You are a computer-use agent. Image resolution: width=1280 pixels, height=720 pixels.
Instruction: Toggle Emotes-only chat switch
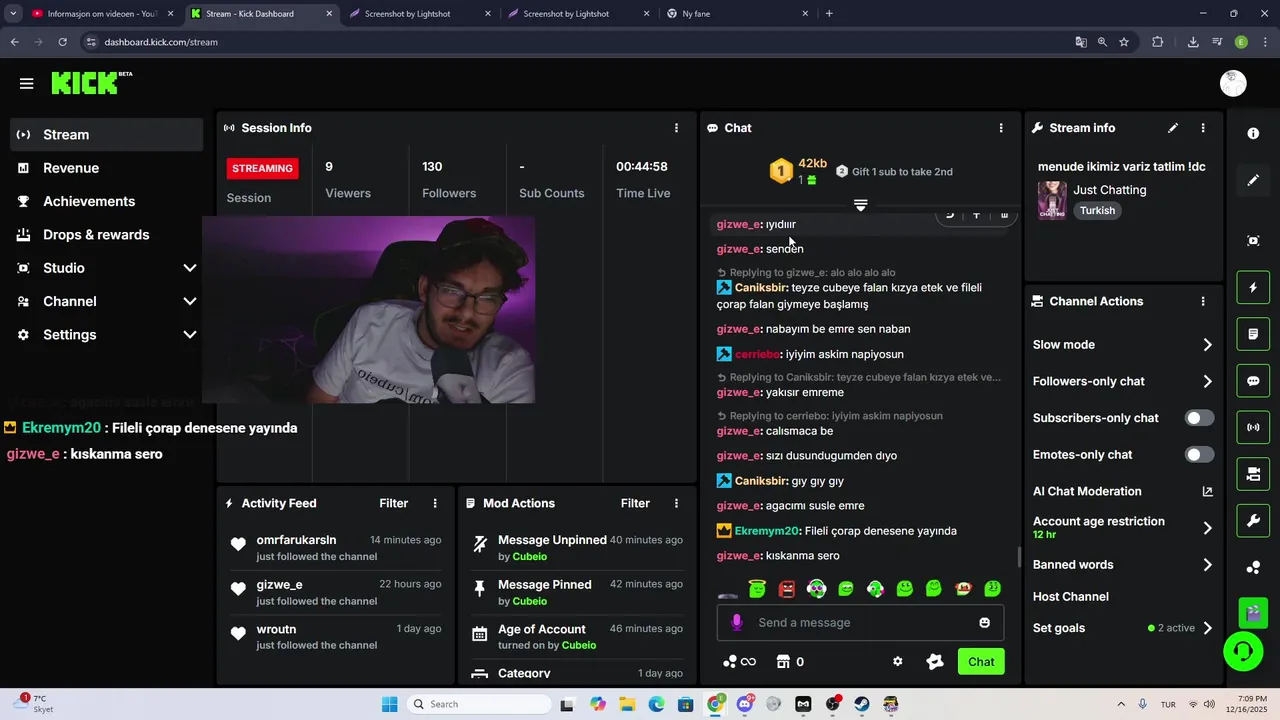[x=1199, y=455]
